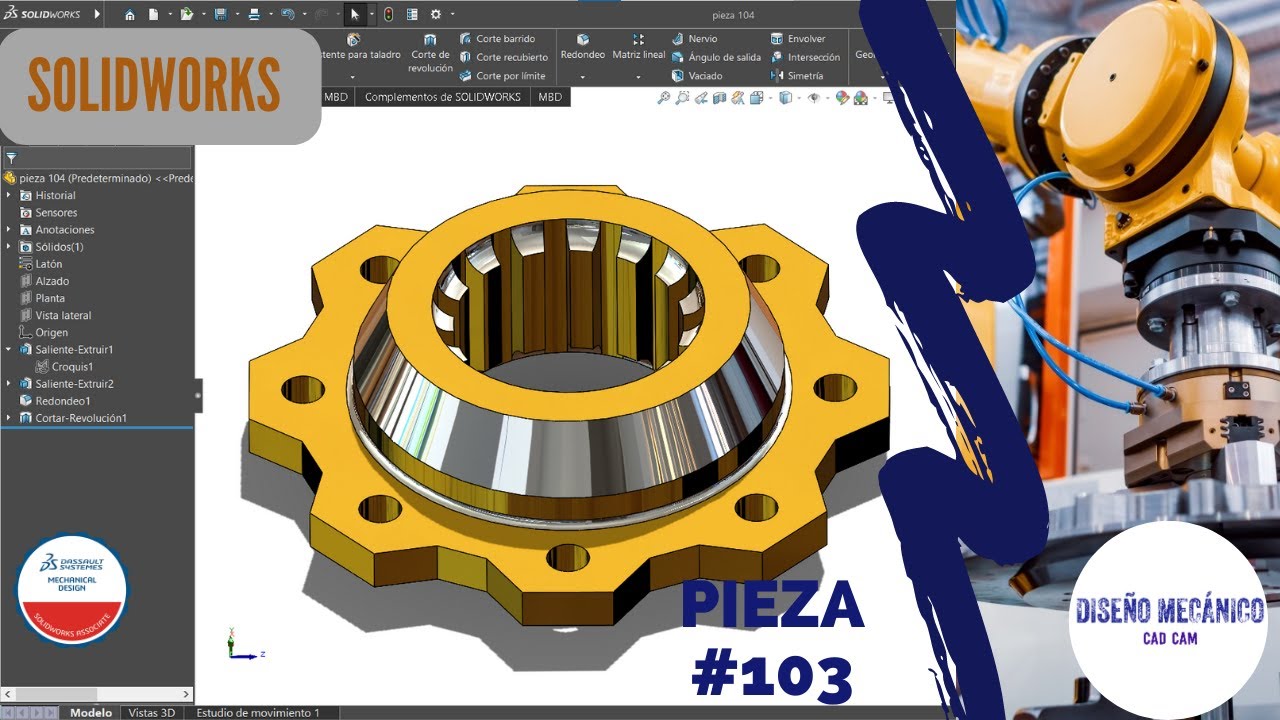Select the Corte de revolución tool
Screen dimensions: 1280x720
pos(430,54)
